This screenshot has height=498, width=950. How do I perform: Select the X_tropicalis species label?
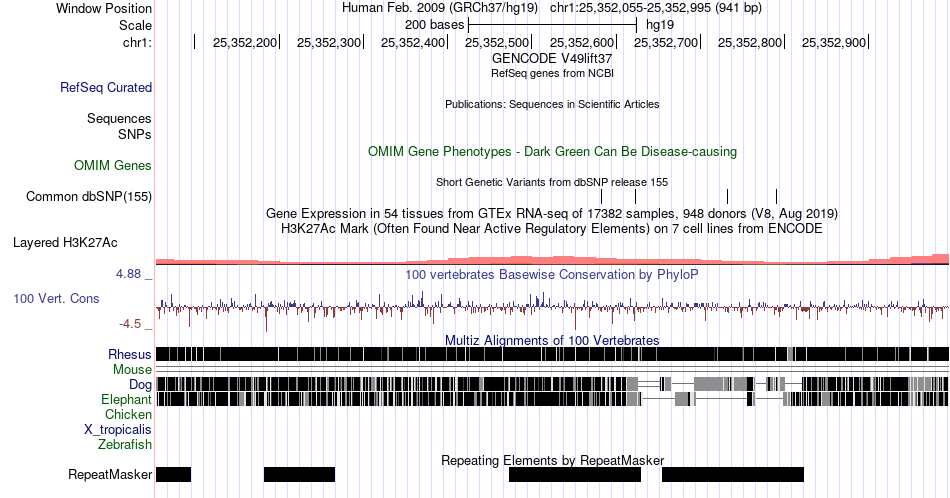118,430
